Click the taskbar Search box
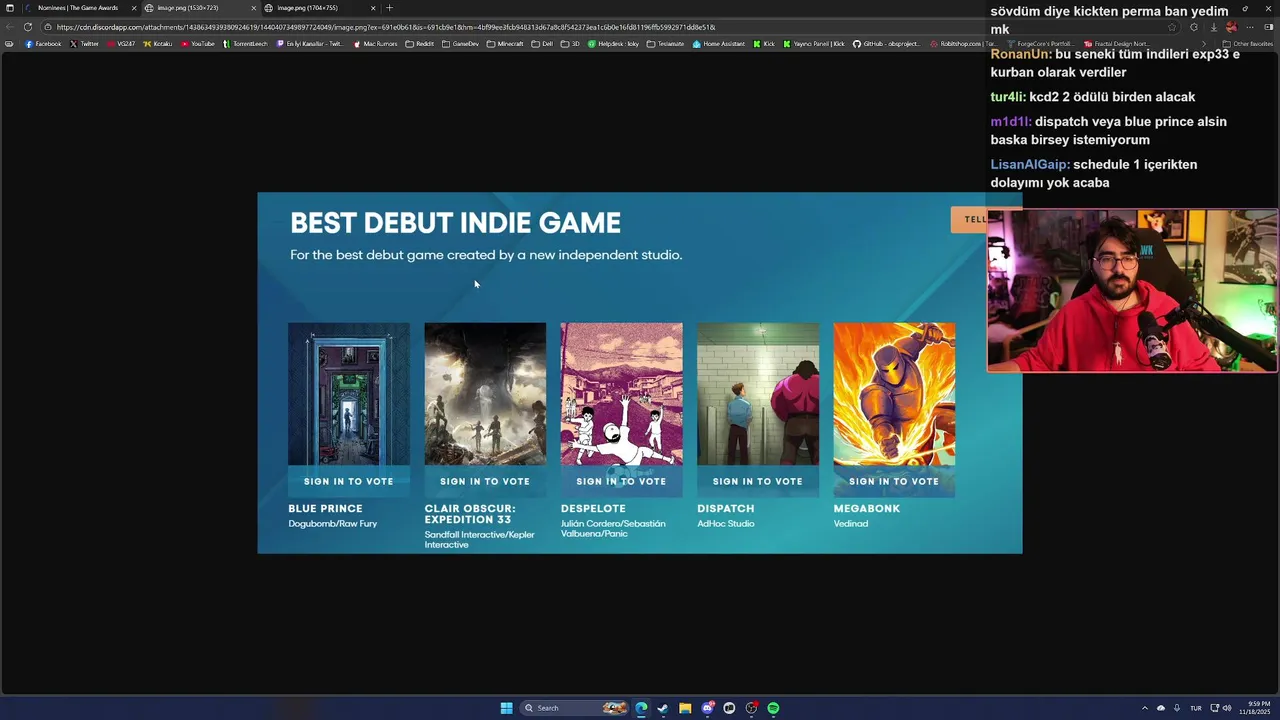Screen dimensions: 1280x720 coord(575,708)
